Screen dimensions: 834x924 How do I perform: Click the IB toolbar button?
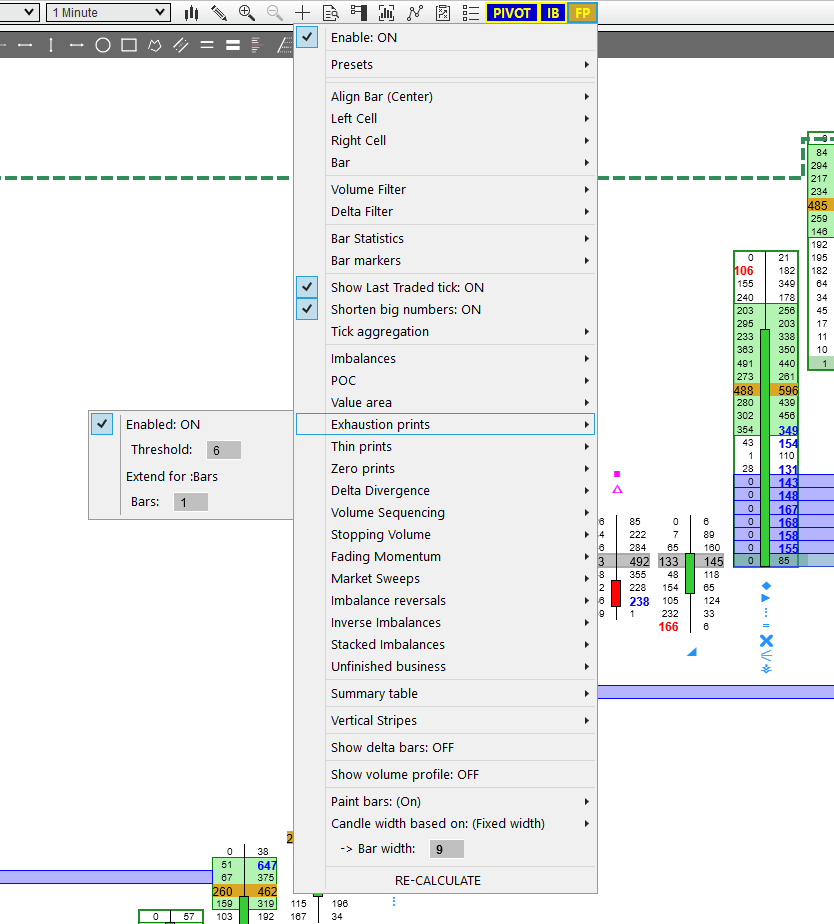point(552,13)
